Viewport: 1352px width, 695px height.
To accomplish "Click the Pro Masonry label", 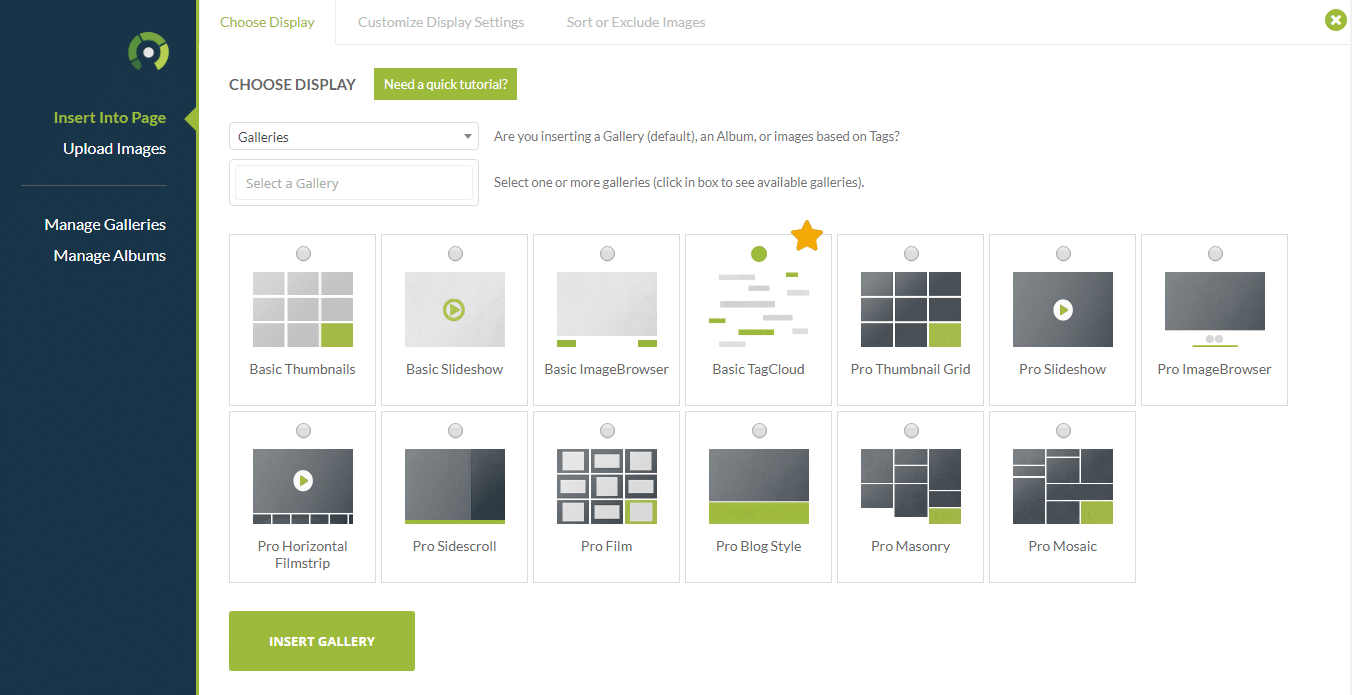I will (x=911, y=546).
